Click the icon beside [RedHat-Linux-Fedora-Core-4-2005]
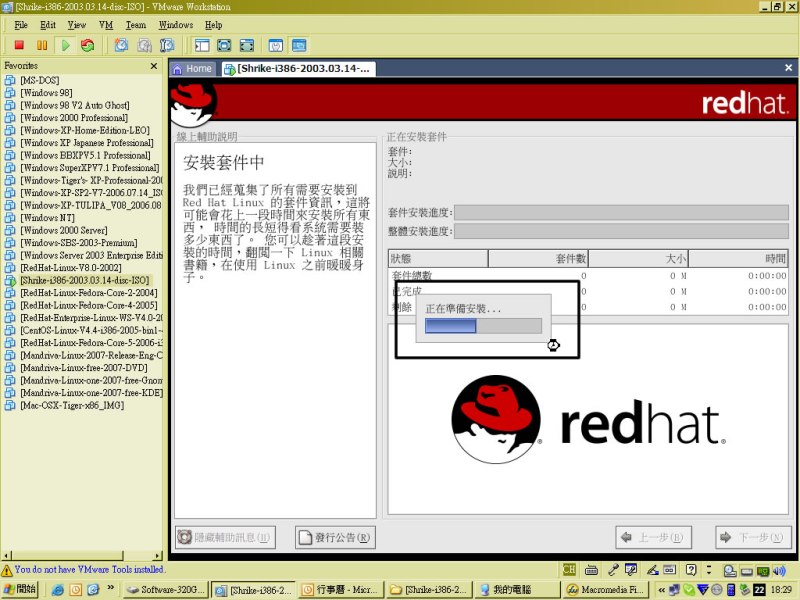This screenshot has width=800, height=600. [10, 305]
